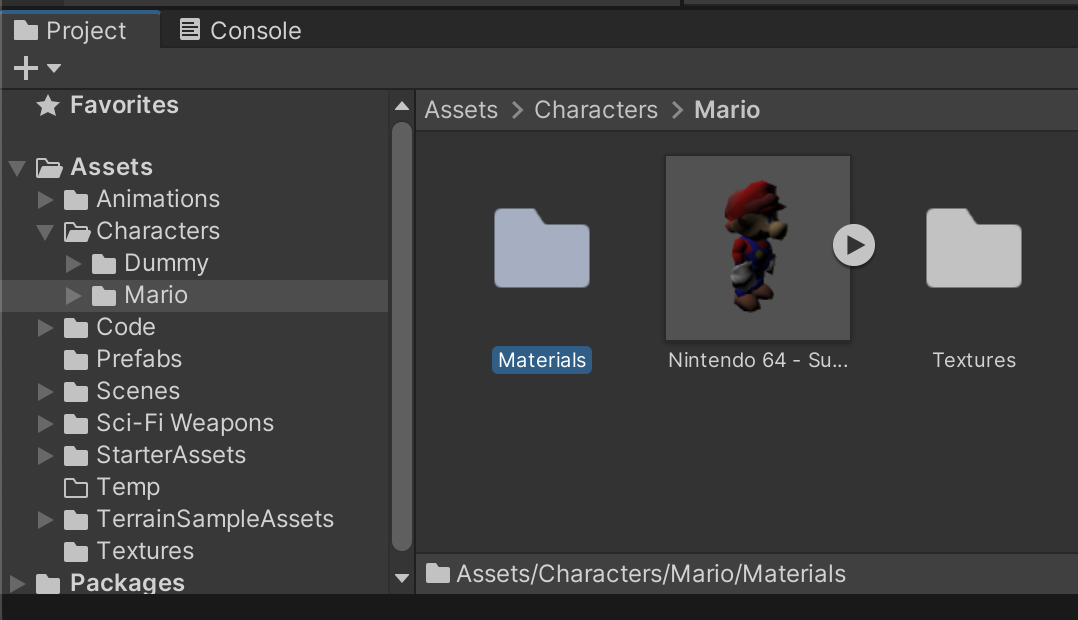
Task: Open the Textures folder icon in grid
Action: tap(973, 248)
